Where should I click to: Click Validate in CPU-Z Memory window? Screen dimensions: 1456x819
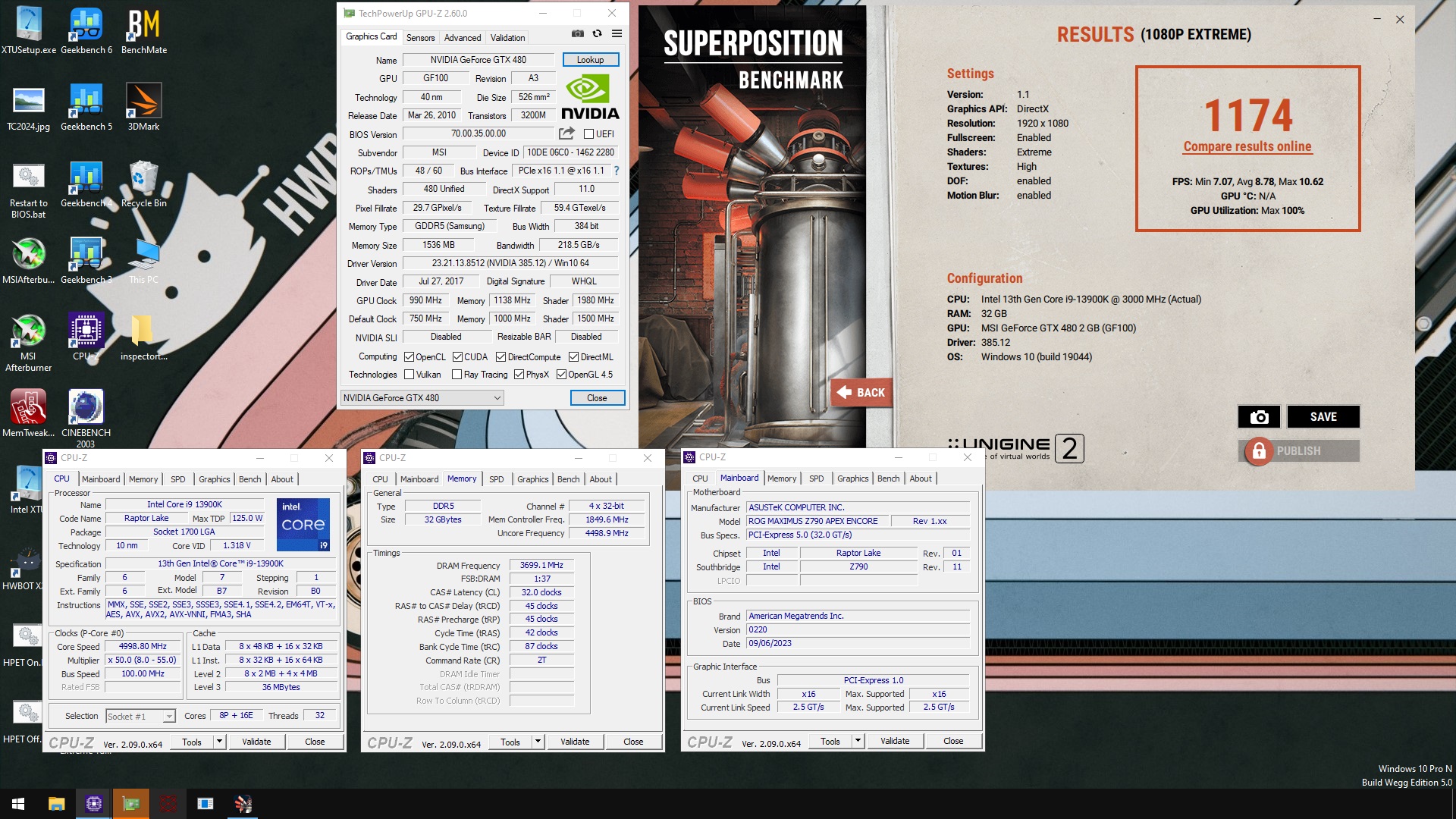pos(575,742)
